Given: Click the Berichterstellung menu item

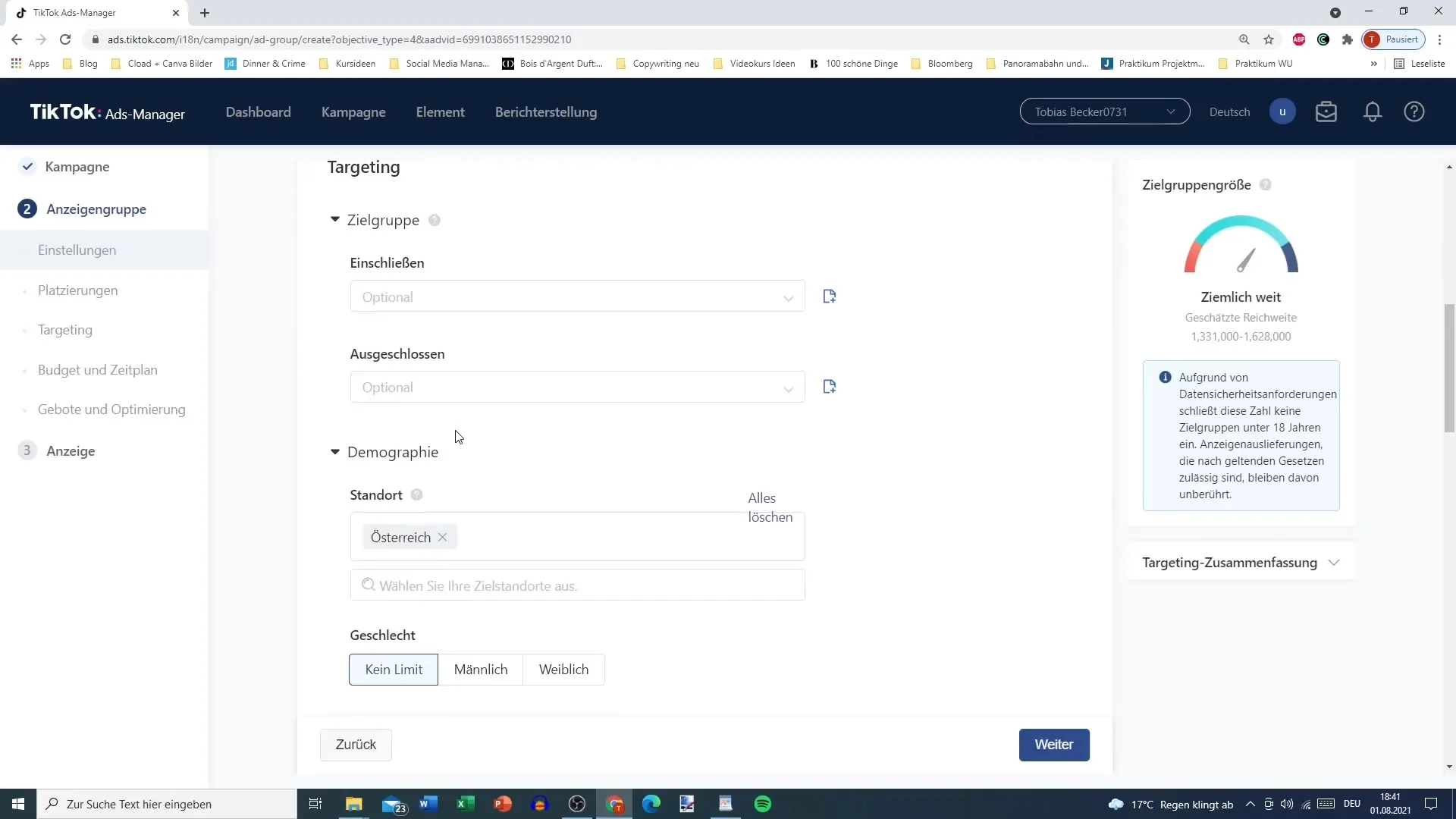Looking at the screenshot, I should coord(546,112).
